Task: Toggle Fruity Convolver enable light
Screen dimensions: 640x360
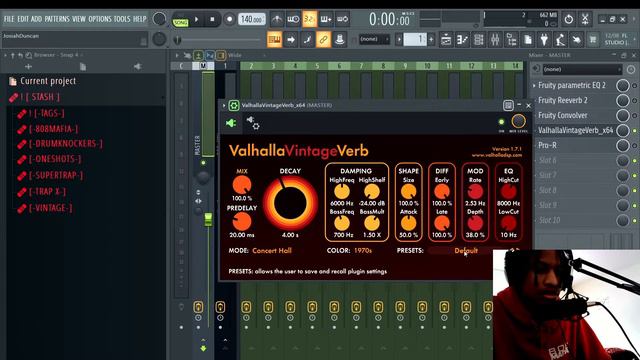Action: [635, 116]
